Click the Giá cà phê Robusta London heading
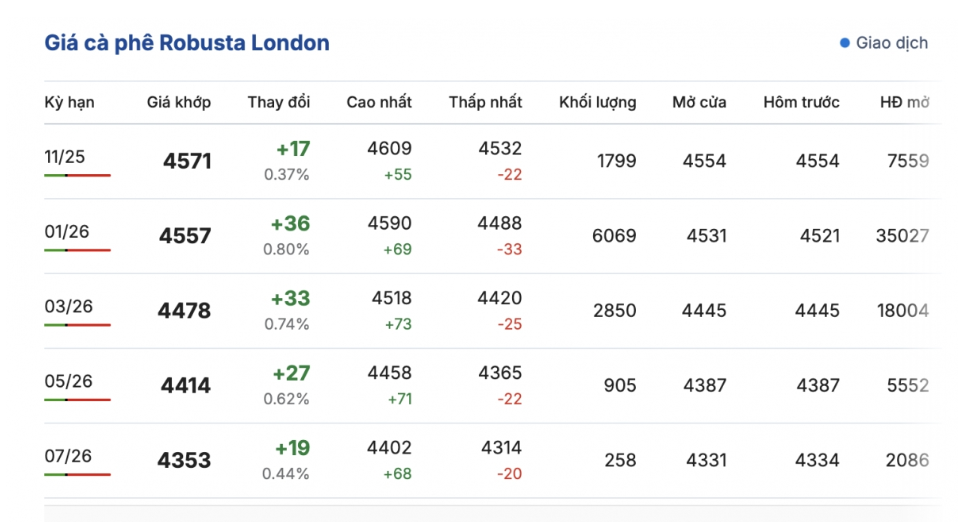Viewport: 961px width, 522px height. [187, 43]
